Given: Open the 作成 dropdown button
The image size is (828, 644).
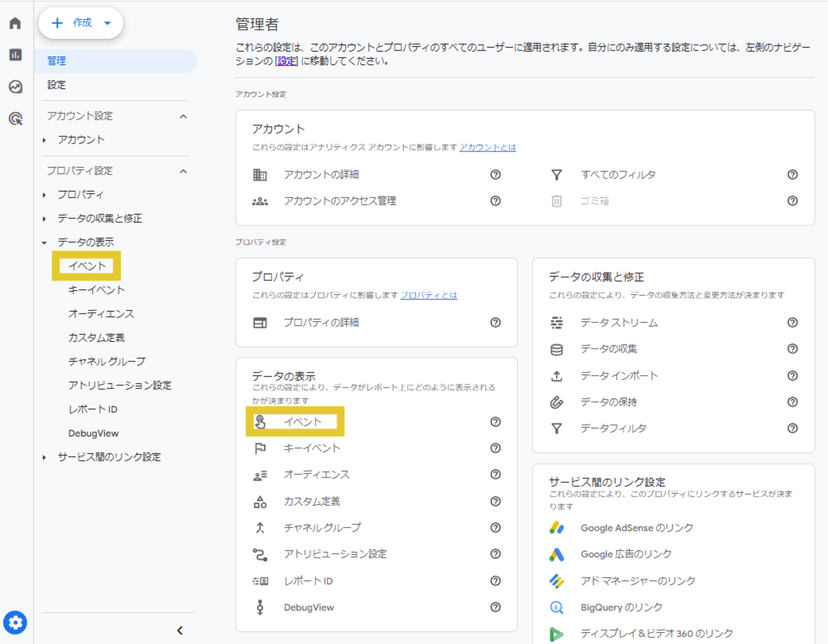Looking at the screenshot, I should 81,23.
